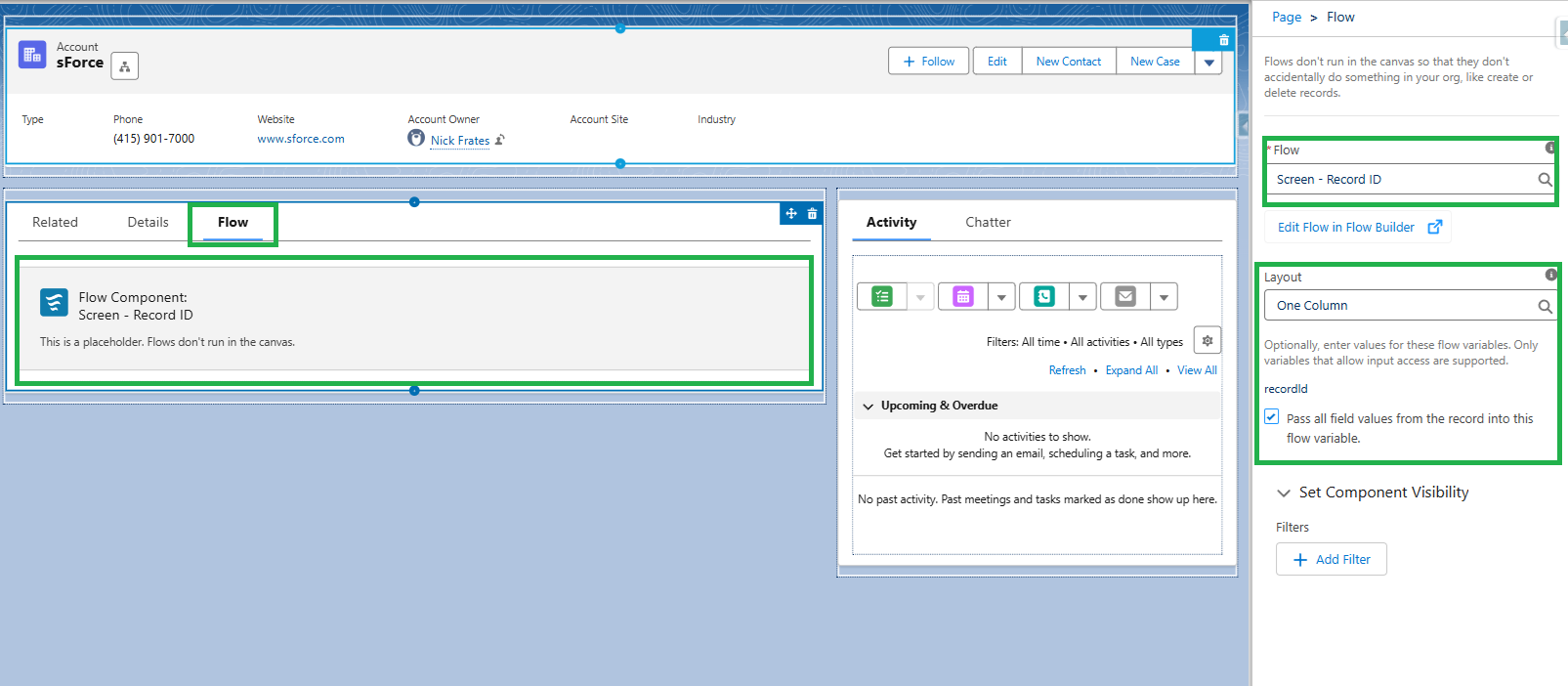
Task: Open the Layout One Column combobox
Action: [x=1409, y=306]
